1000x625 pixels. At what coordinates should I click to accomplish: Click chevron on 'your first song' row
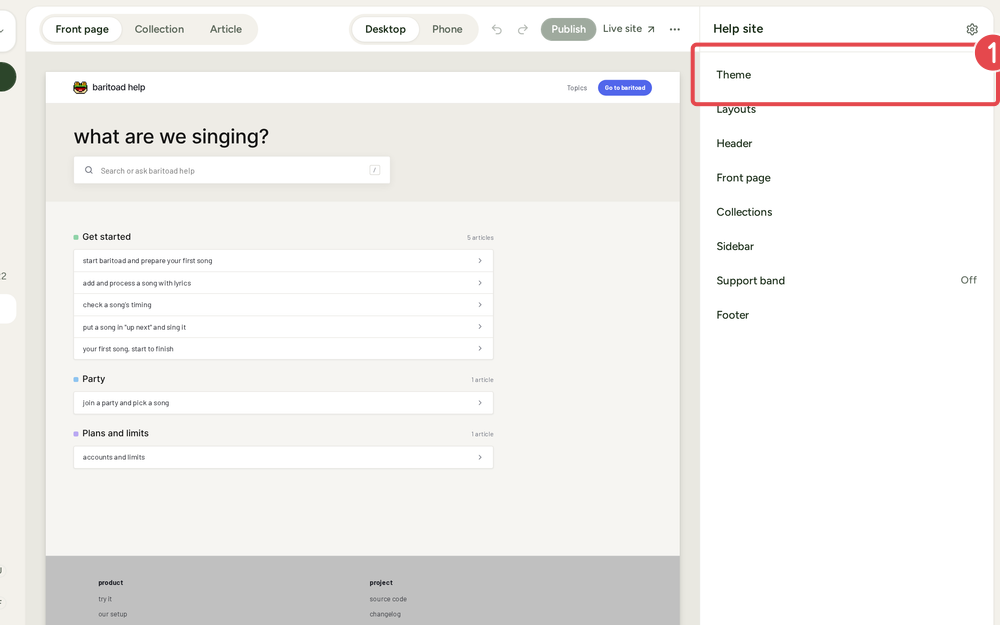[480, 349]
